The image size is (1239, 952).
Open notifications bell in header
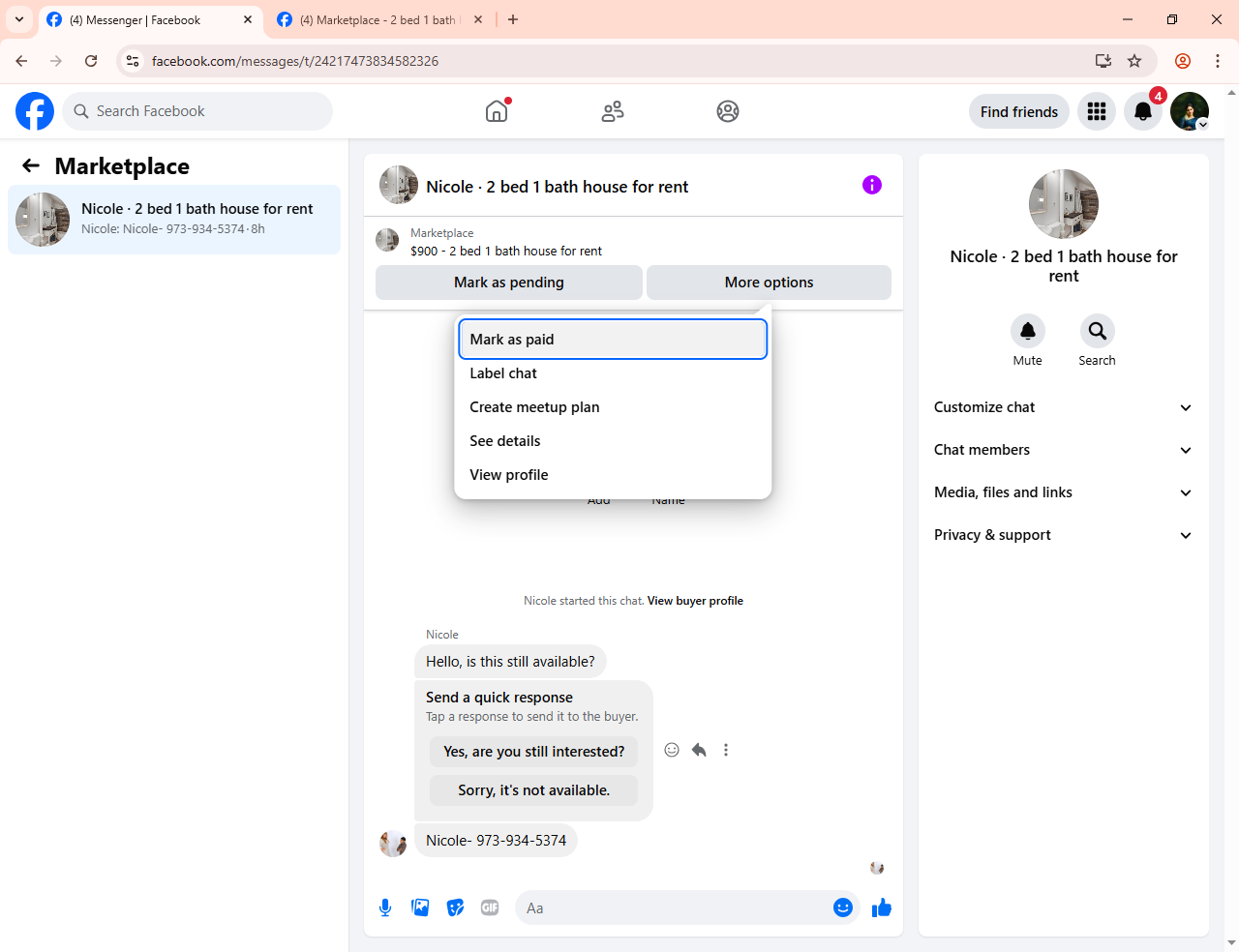point(1143,111)
